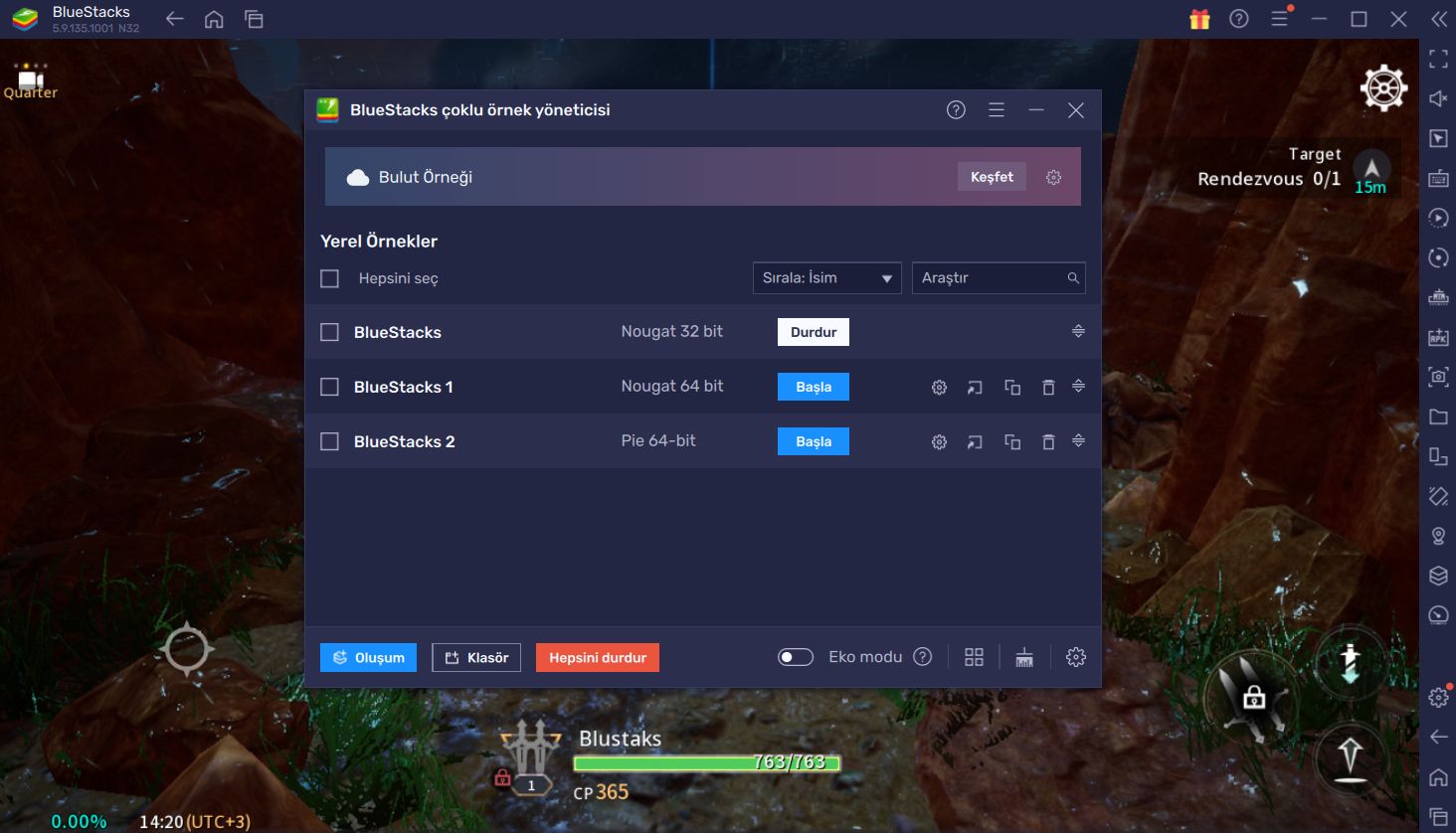
Task: Click Keşfet in Bulut Örneği banner
Action: (x=992, y=177)
